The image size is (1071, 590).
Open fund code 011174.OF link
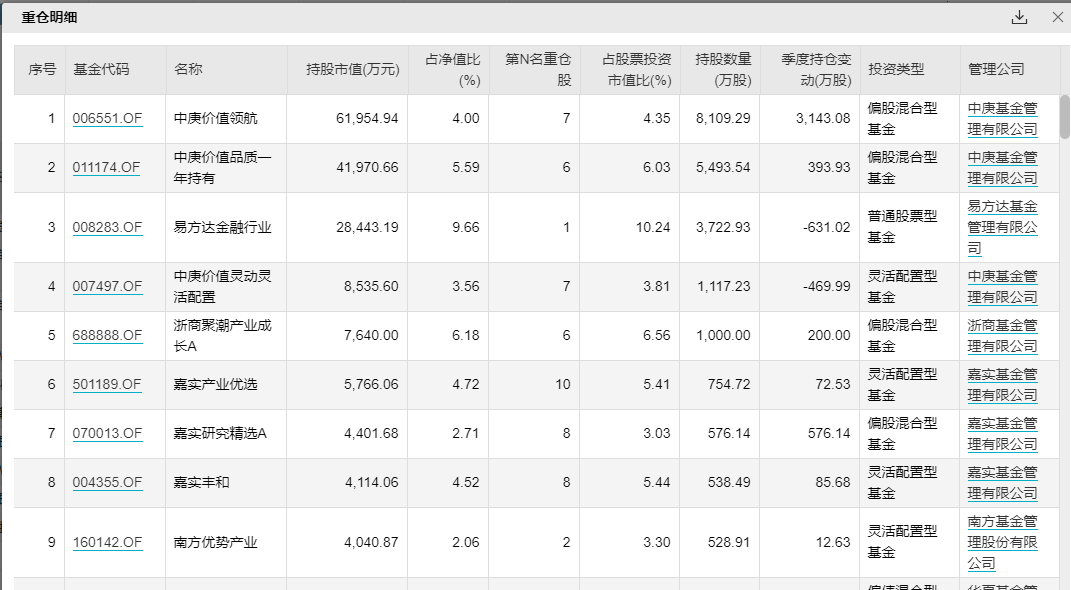coord(107,167)
